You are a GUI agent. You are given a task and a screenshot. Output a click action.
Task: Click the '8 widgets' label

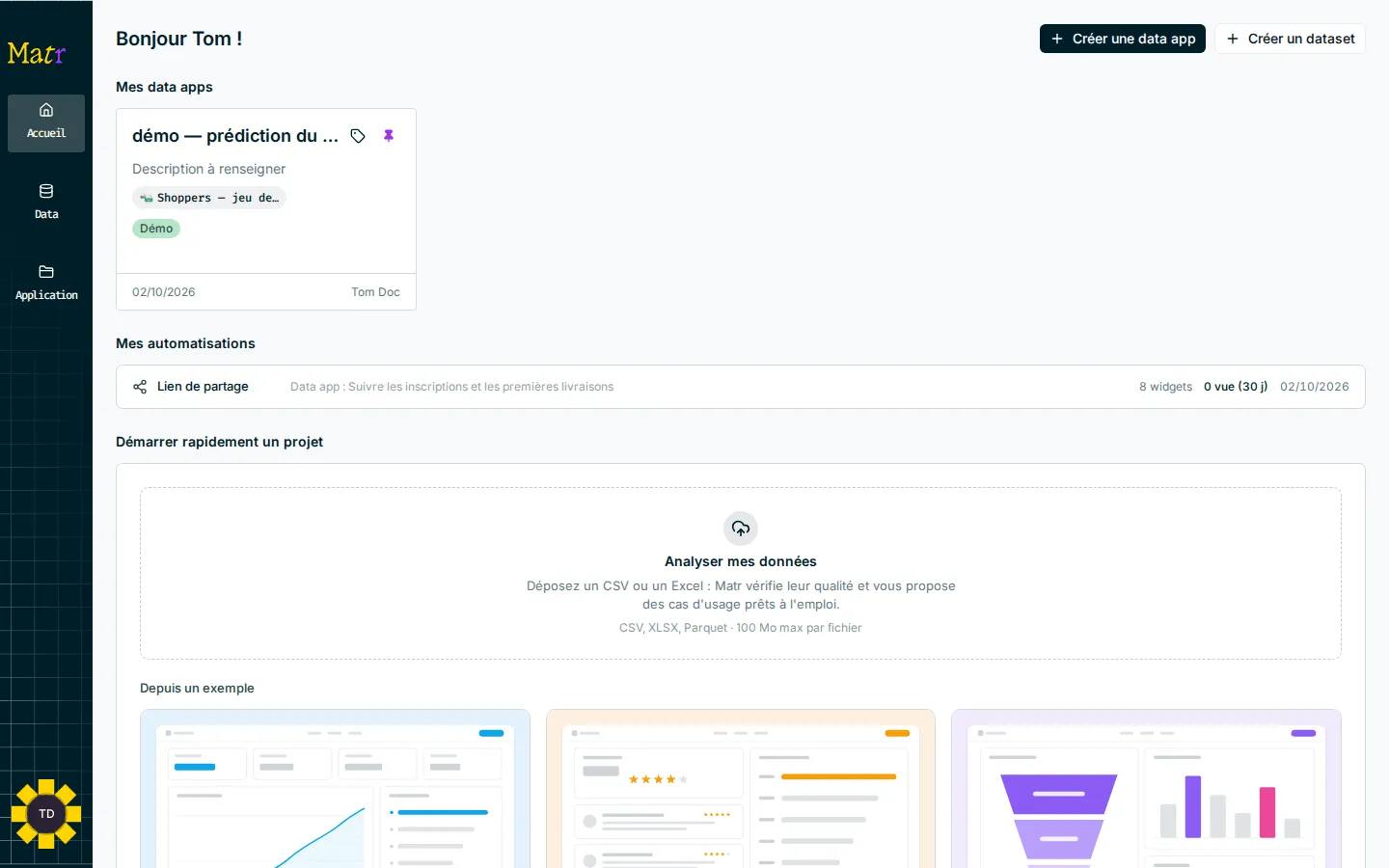tap(1165, 387)
